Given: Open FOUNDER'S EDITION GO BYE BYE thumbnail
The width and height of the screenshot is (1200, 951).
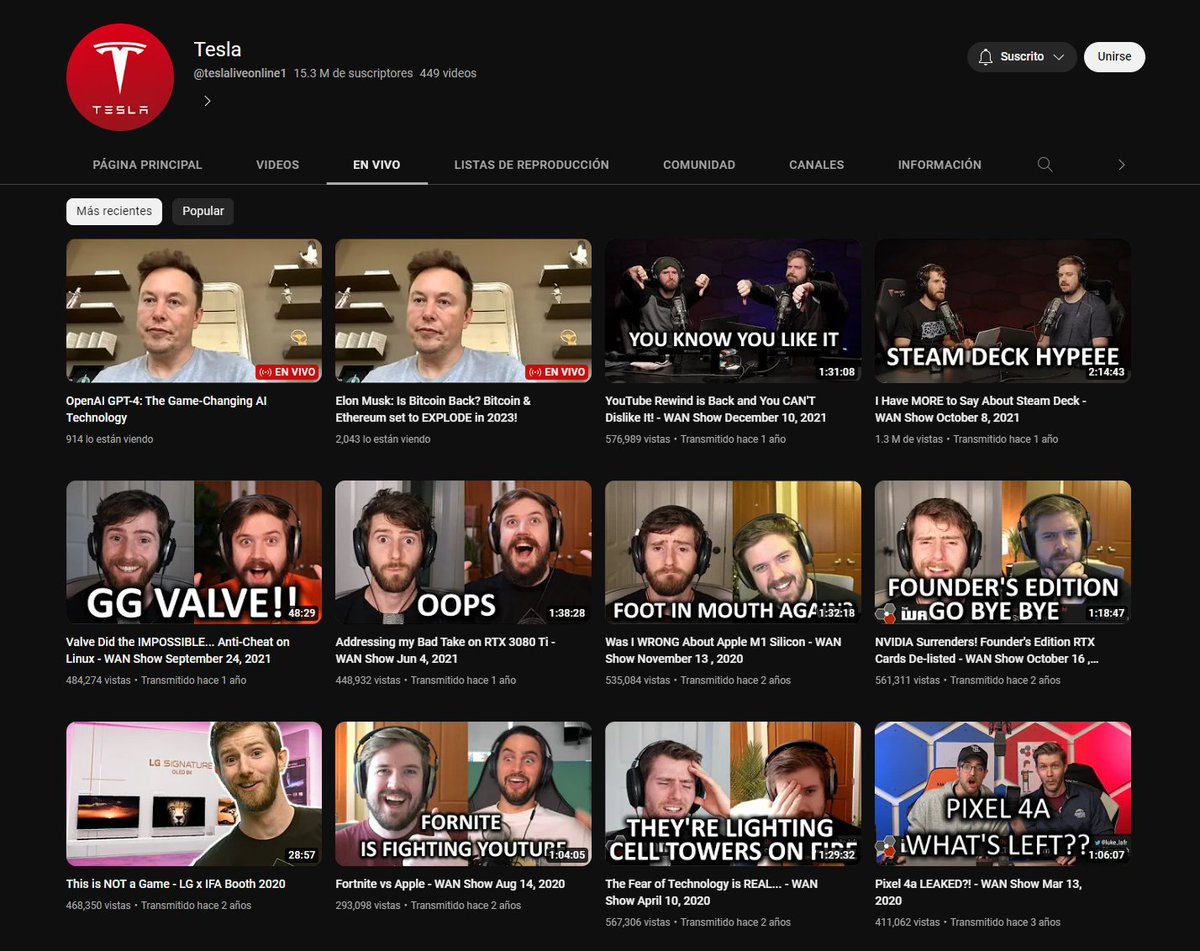Looking at the screenshot, I should coord(1003,552).
